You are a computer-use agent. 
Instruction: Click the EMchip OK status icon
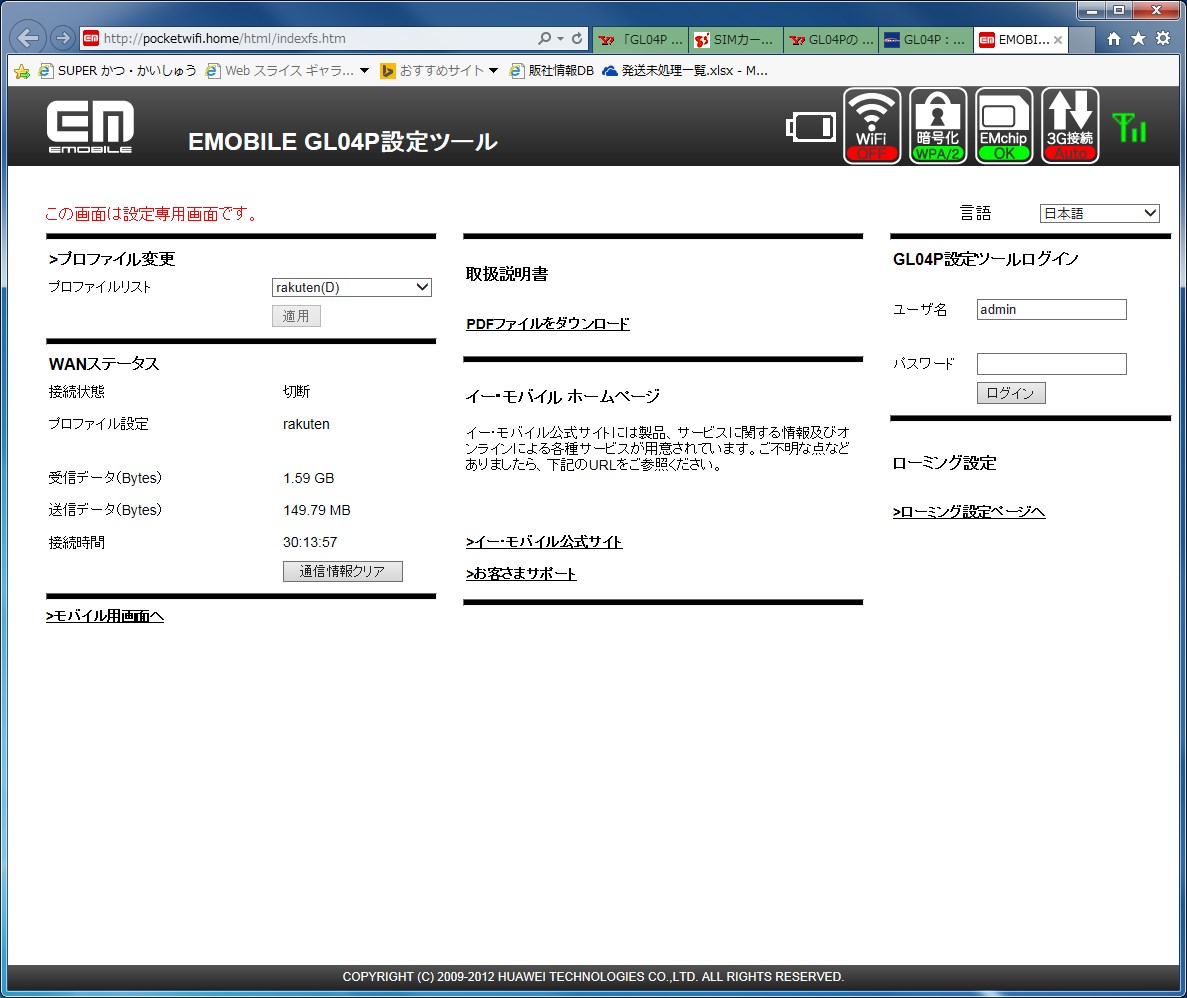[x=1004, y=126]
